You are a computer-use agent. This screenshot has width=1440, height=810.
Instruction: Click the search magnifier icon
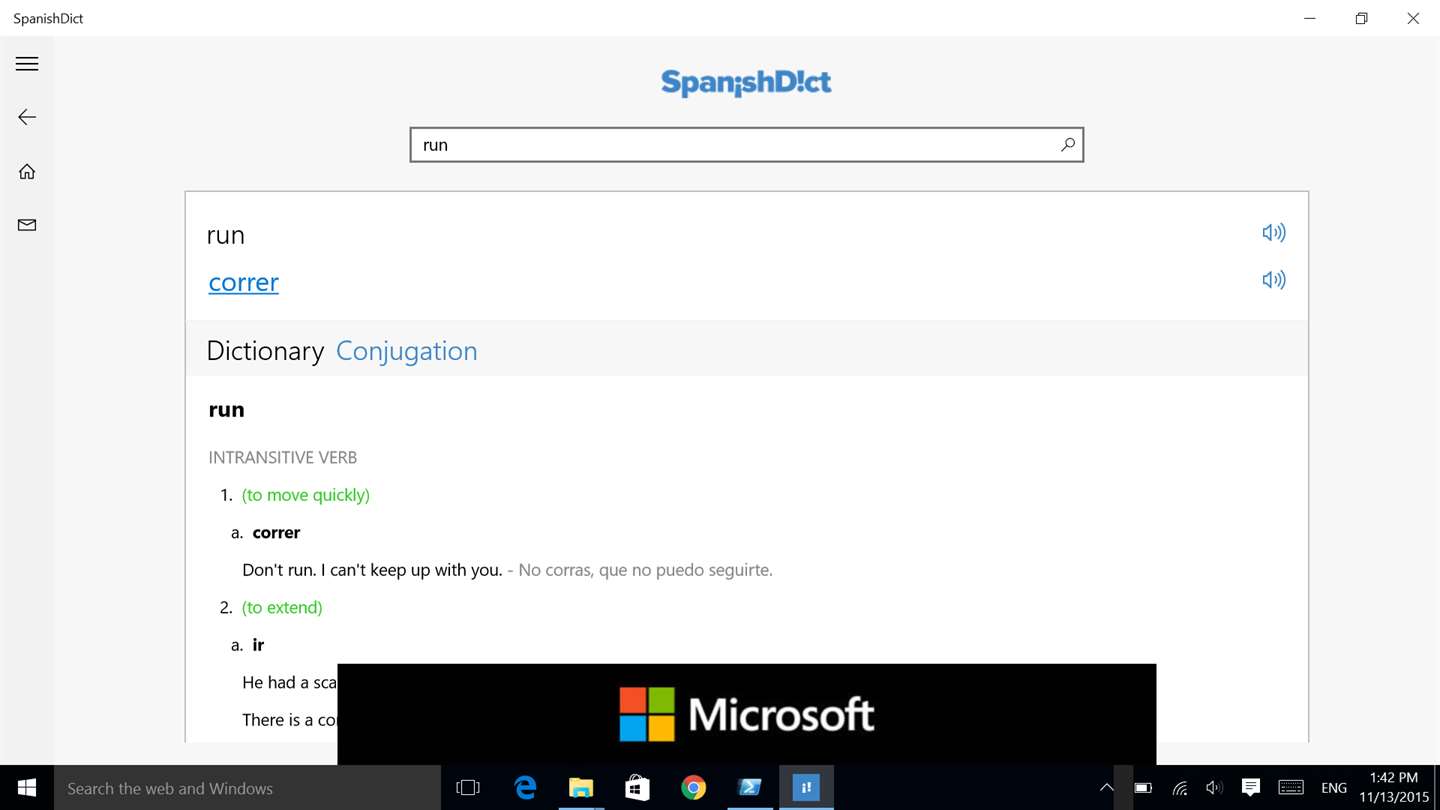coord(1068,145)
